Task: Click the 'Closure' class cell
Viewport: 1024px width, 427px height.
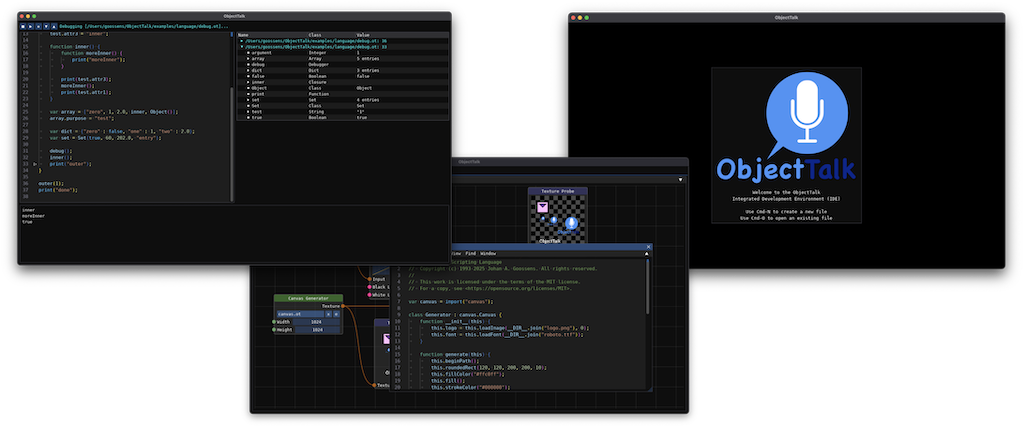Action: (317, 82)
